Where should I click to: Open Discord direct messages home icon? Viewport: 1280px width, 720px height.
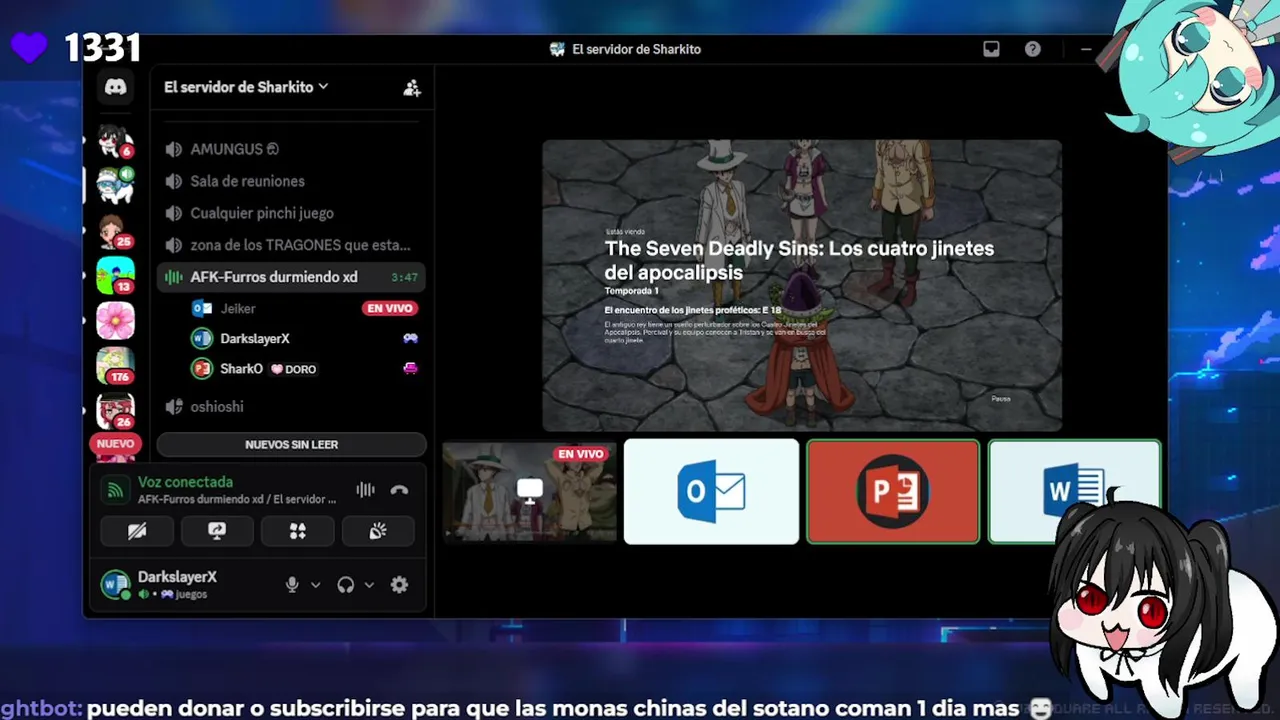pos(116,87)
